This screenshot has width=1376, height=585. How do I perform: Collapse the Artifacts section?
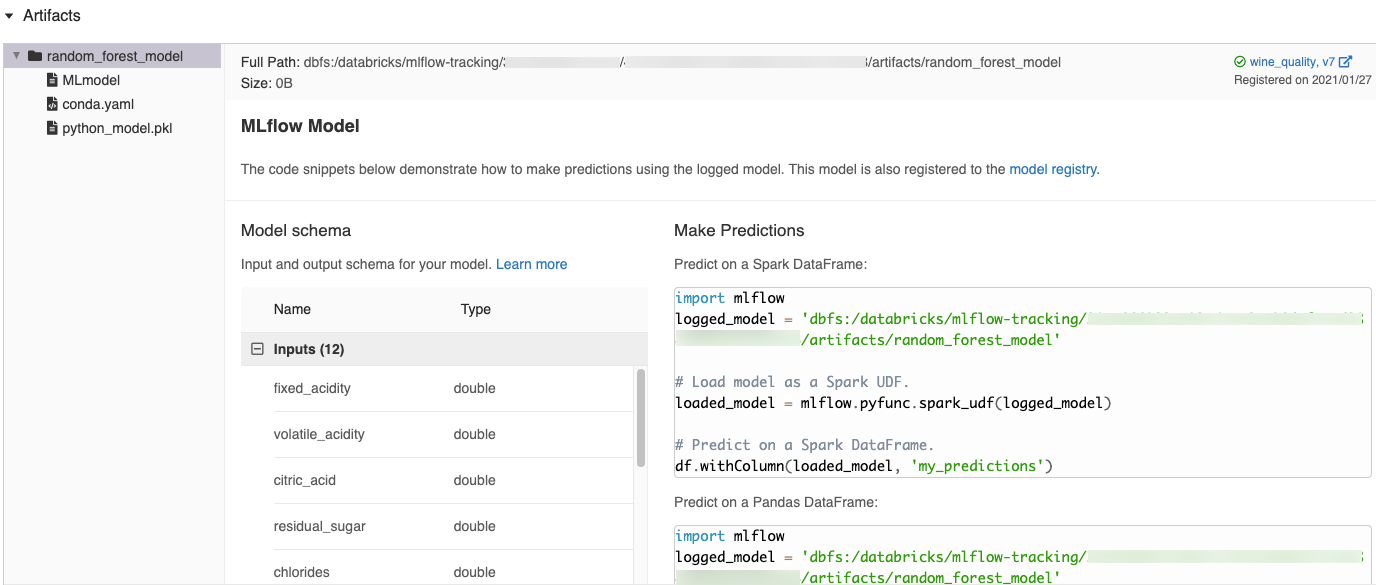[10, 15]
